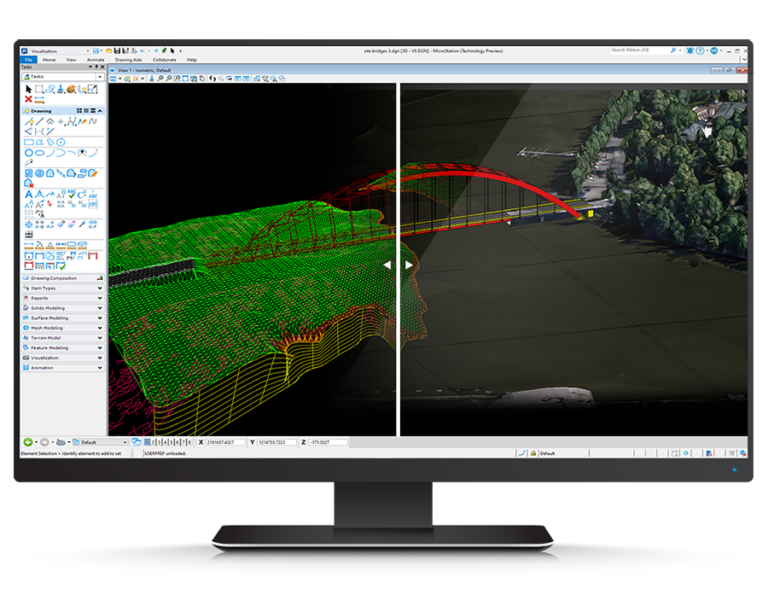Expand the Item Types task group
The width and height of the screenshot is (768, 606).
coord(100,288)
